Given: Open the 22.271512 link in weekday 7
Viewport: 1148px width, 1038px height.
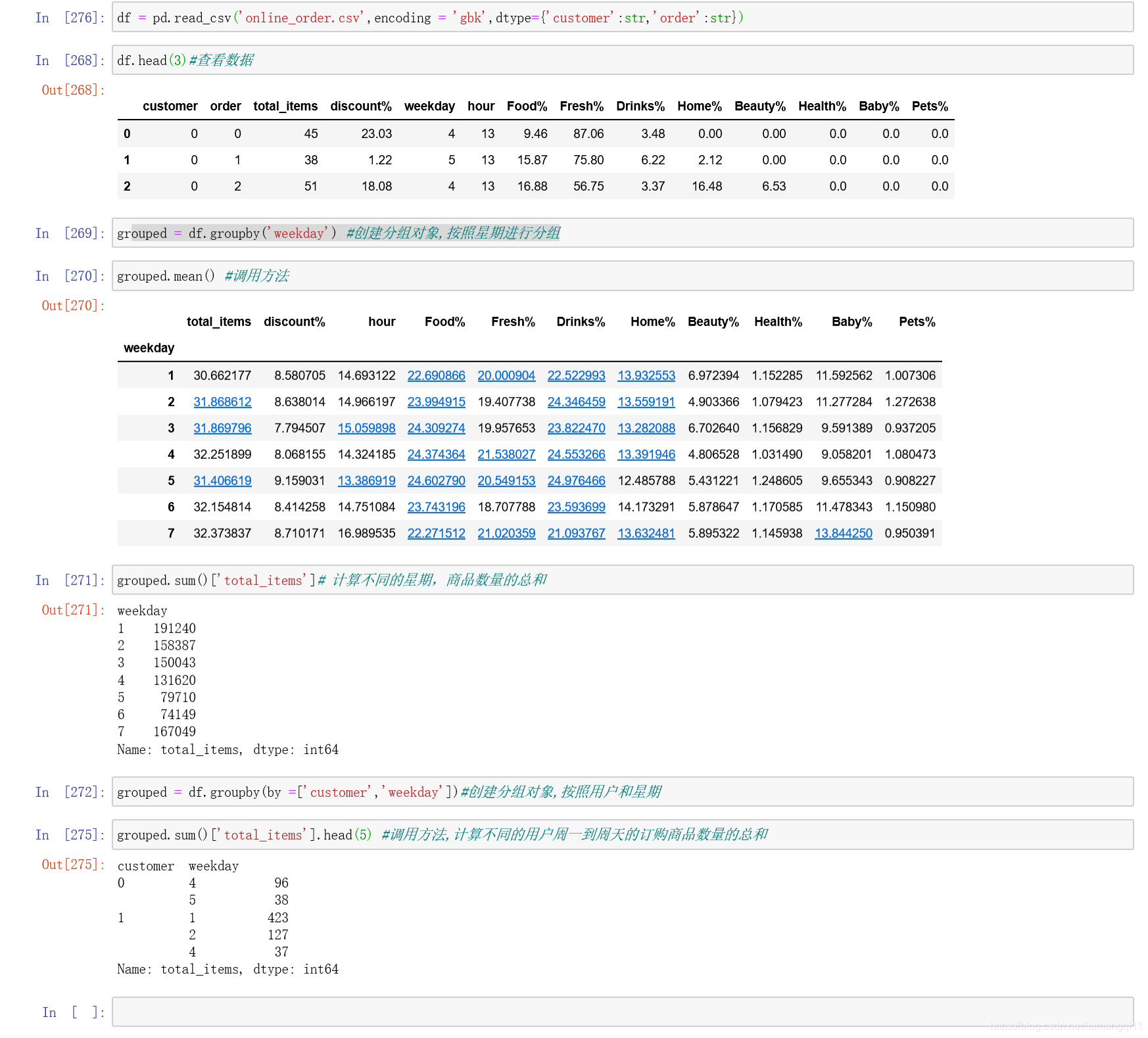Looking at the screenshot, I should click(436, 533).
